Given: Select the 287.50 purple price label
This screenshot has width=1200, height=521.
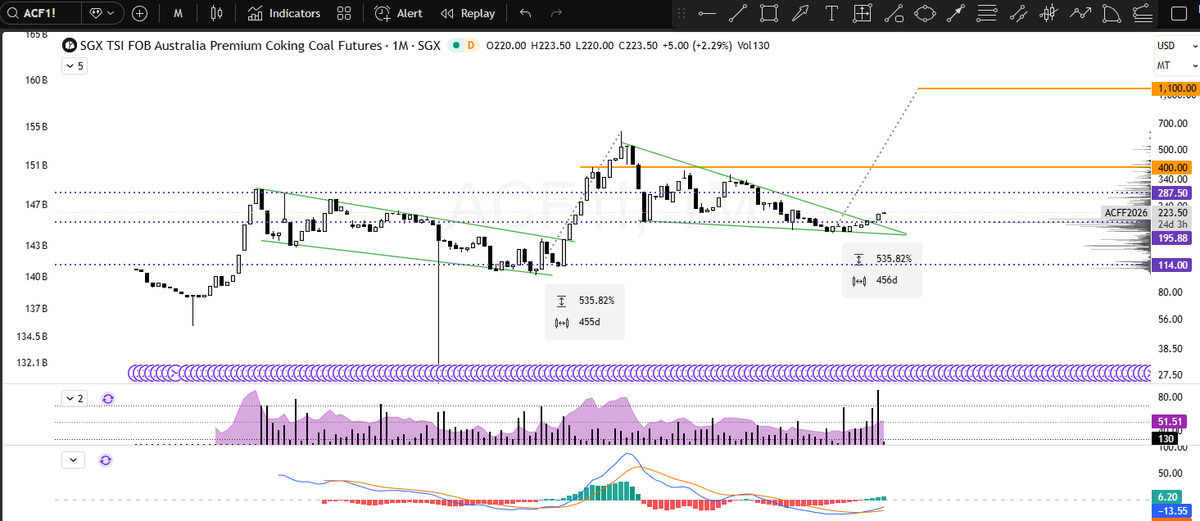Looking at the screenshot, I should (x=1172, y=192).
